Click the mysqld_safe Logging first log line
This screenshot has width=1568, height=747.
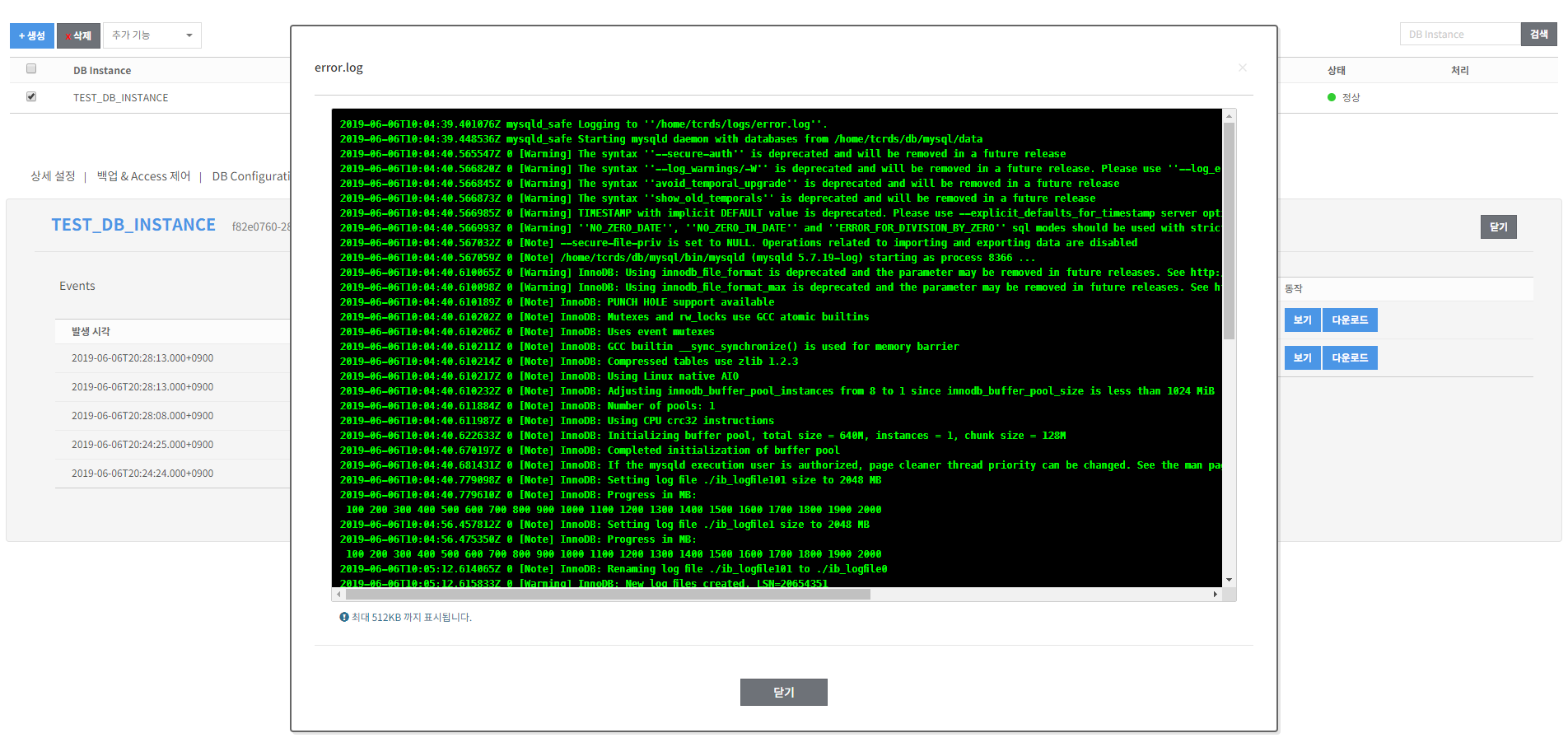[x=584, y=124]
